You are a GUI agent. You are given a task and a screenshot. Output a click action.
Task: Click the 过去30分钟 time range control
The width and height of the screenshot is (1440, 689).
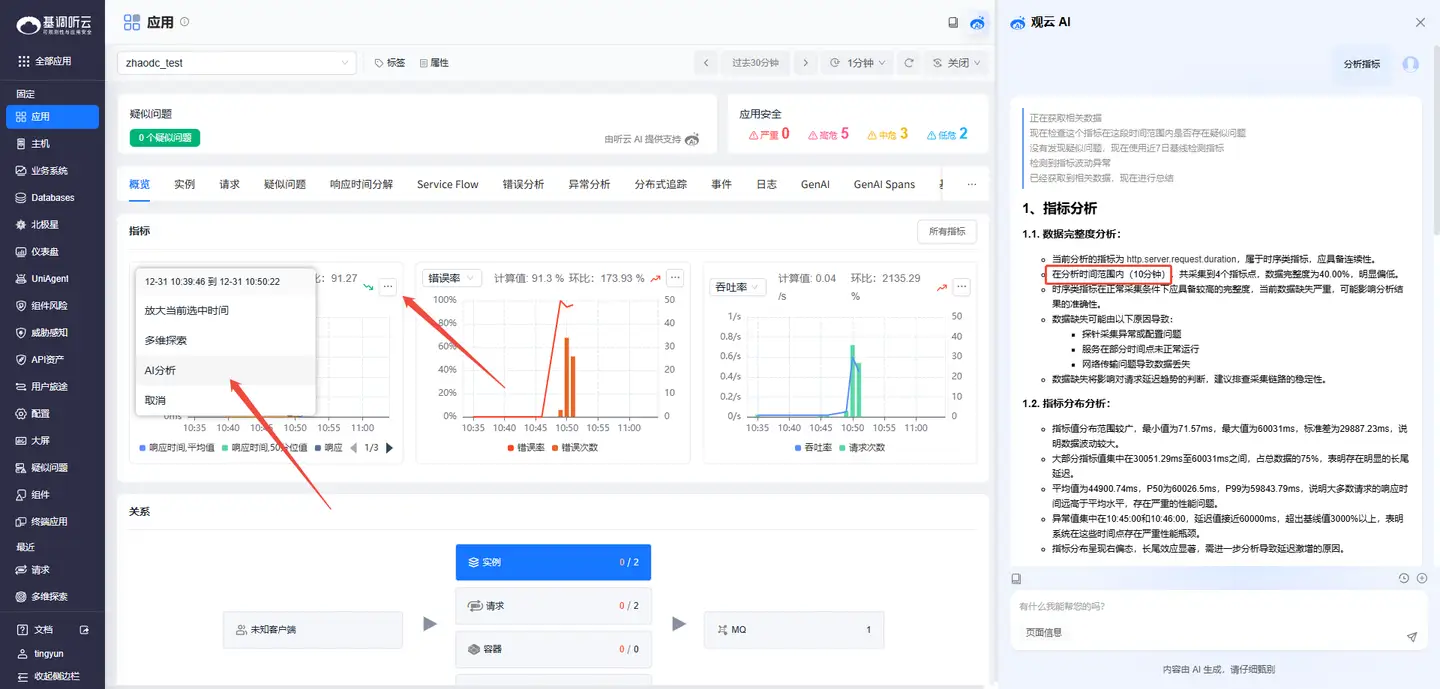tap(755, 62)
